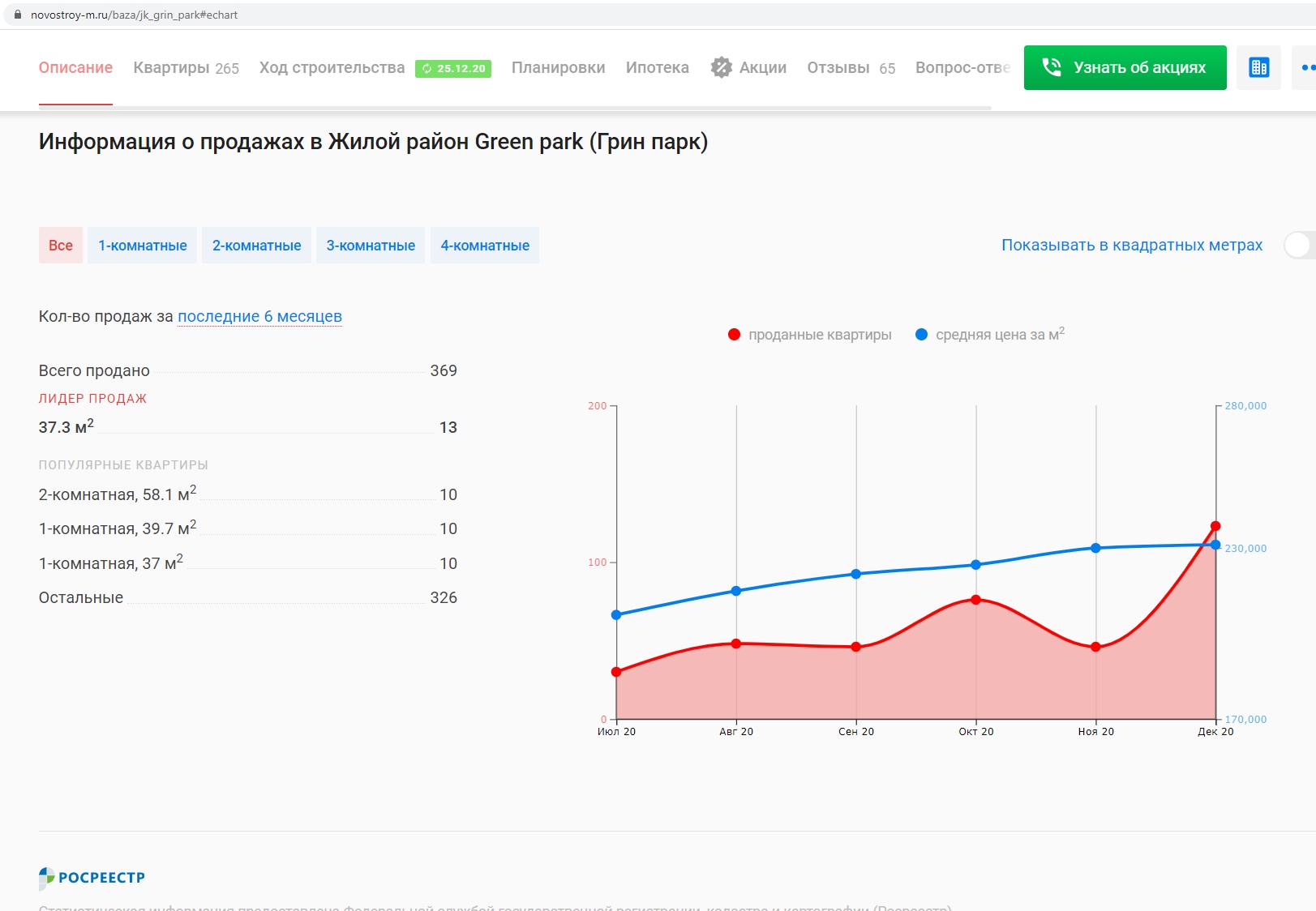Toggle 'Показывать в квадратных метрах' switch
The width and height of the screenshot is (1316, 911).
[x=1299, y=245]
